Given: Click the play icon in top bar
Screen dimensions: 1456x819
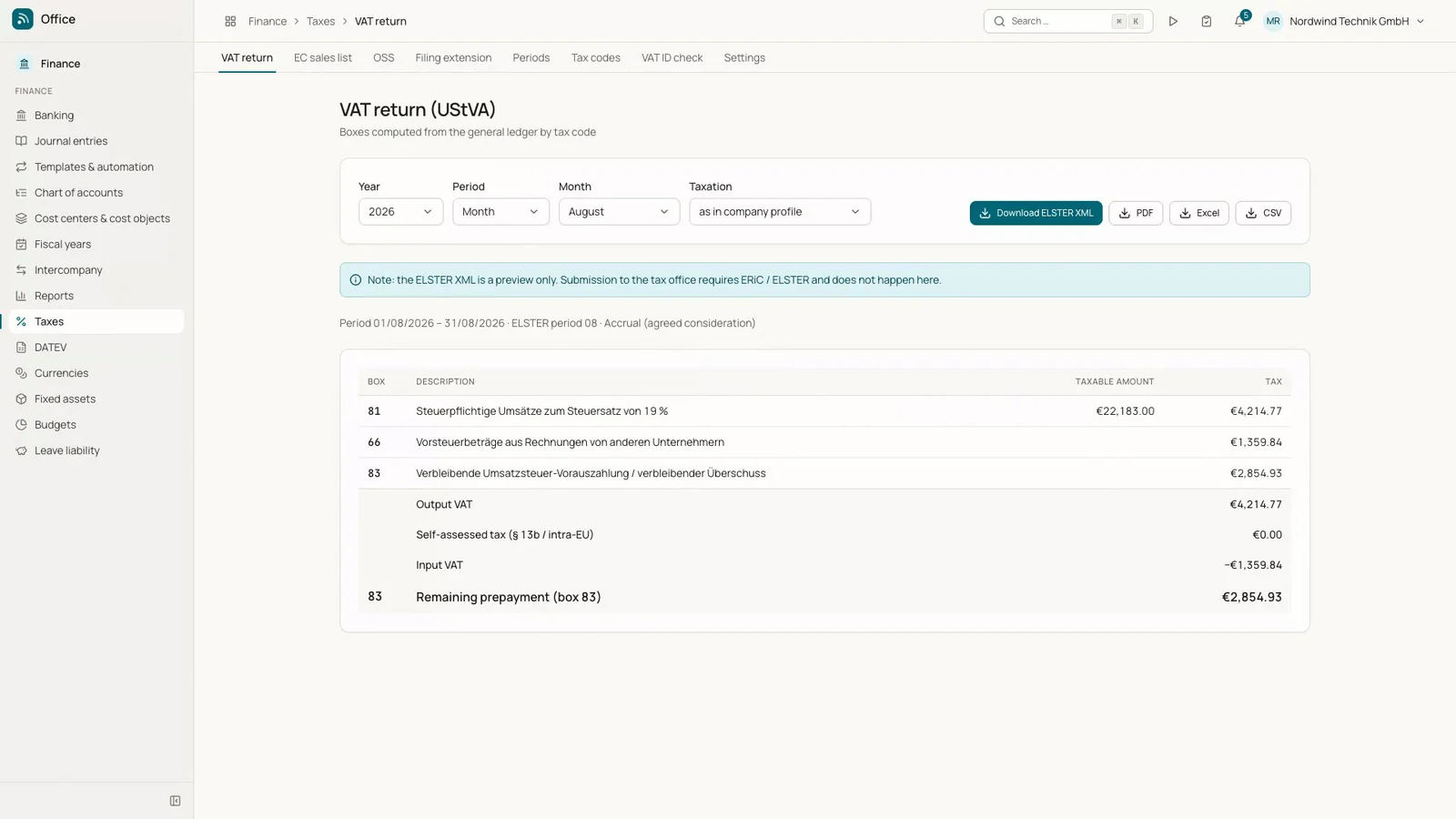Looking at the screenshot, I should point(1173,21).
